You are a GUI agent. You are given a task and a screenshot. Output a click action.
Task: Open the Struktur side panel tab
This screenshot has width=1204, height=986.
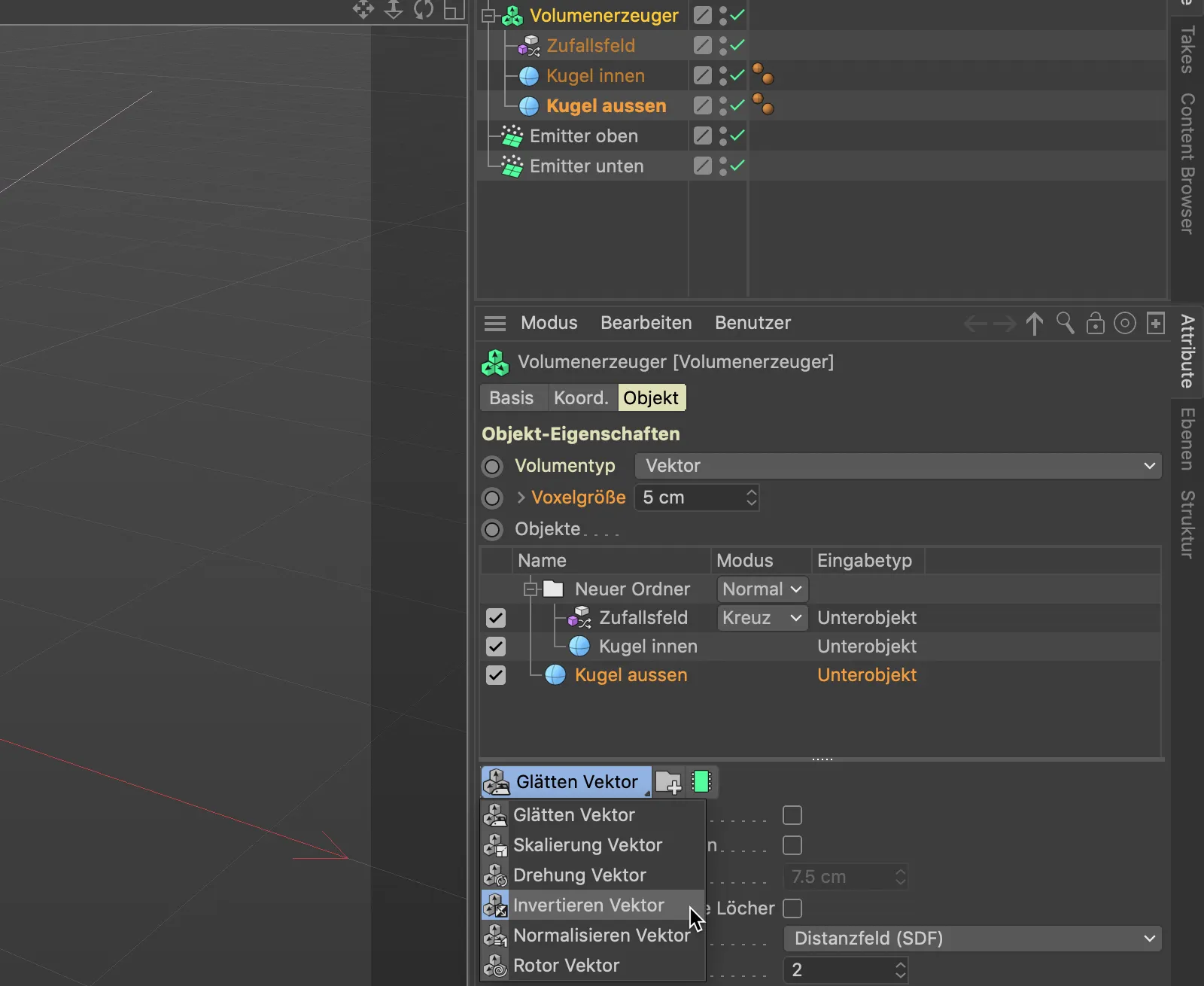(1187, 525)
